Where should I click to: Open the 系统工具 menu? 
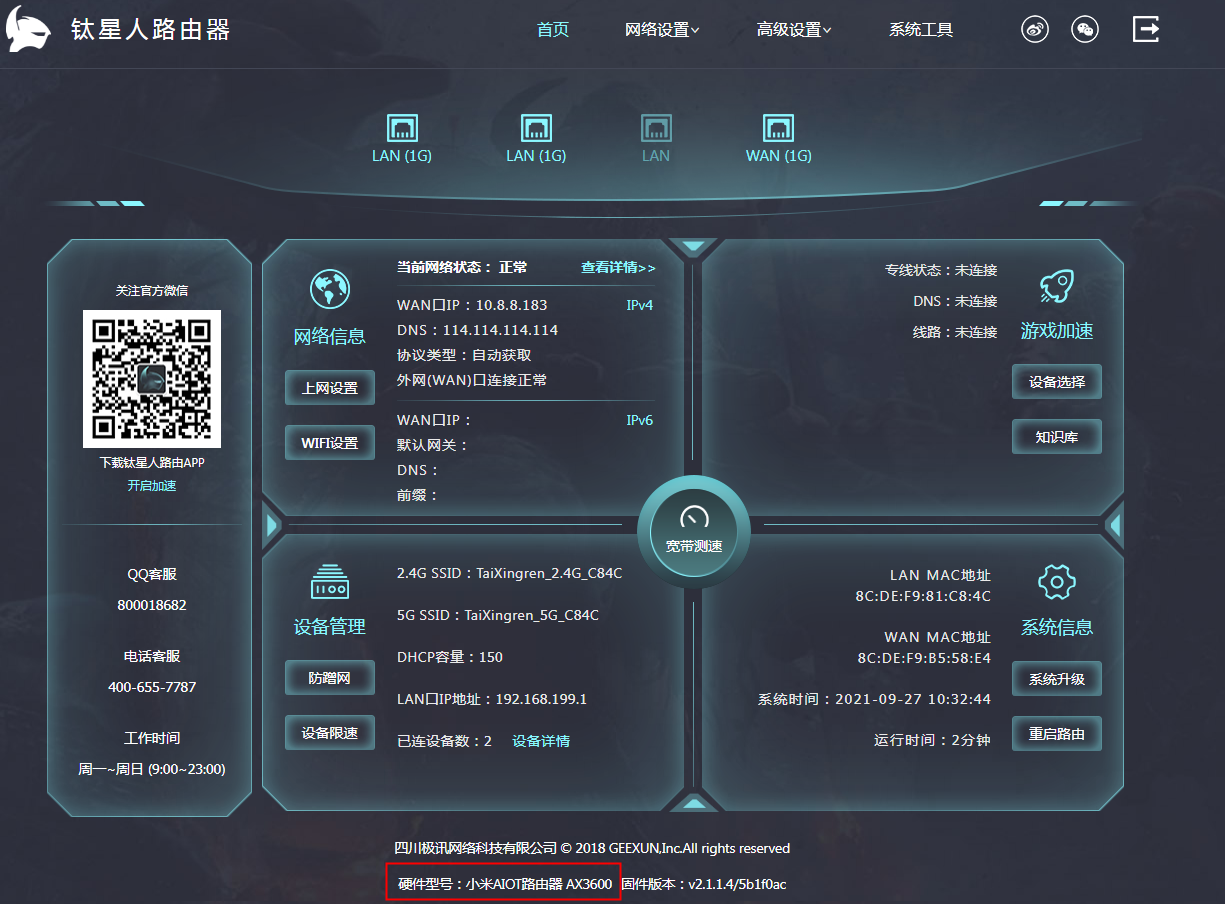920,29
